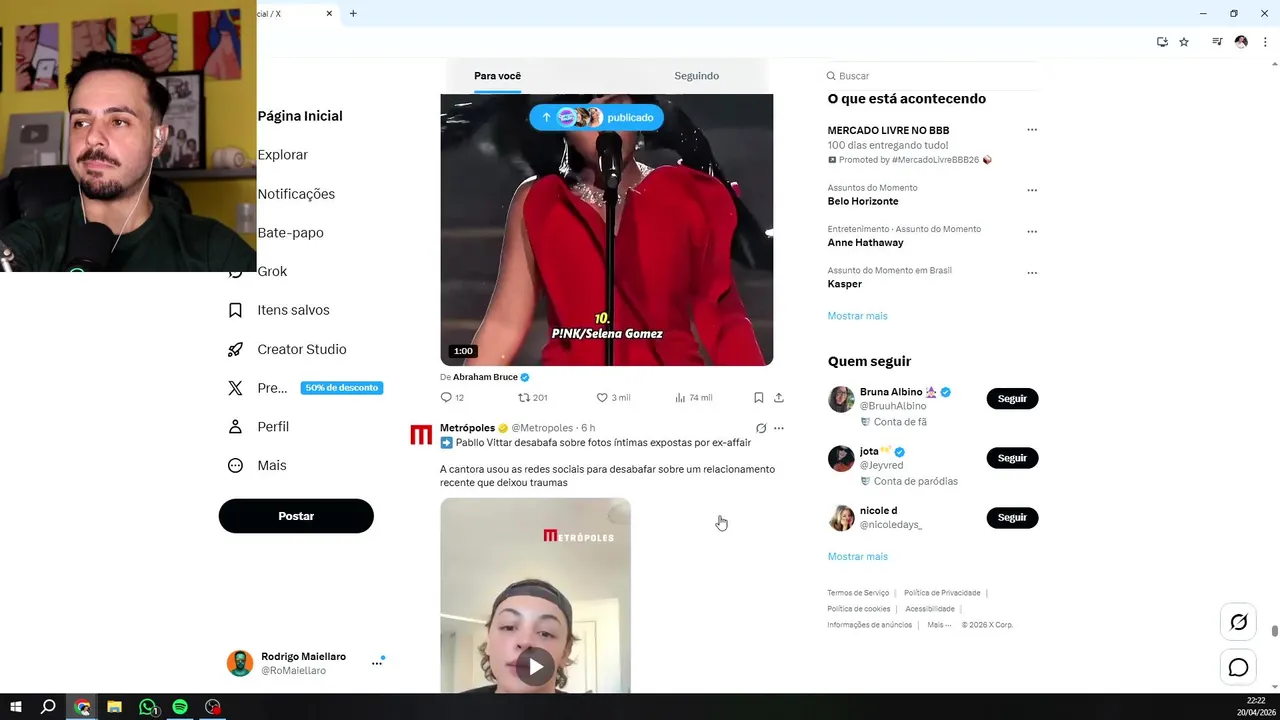Open Informações de anúncios link
The image size is (1280, 720).
tap(869, 625)
